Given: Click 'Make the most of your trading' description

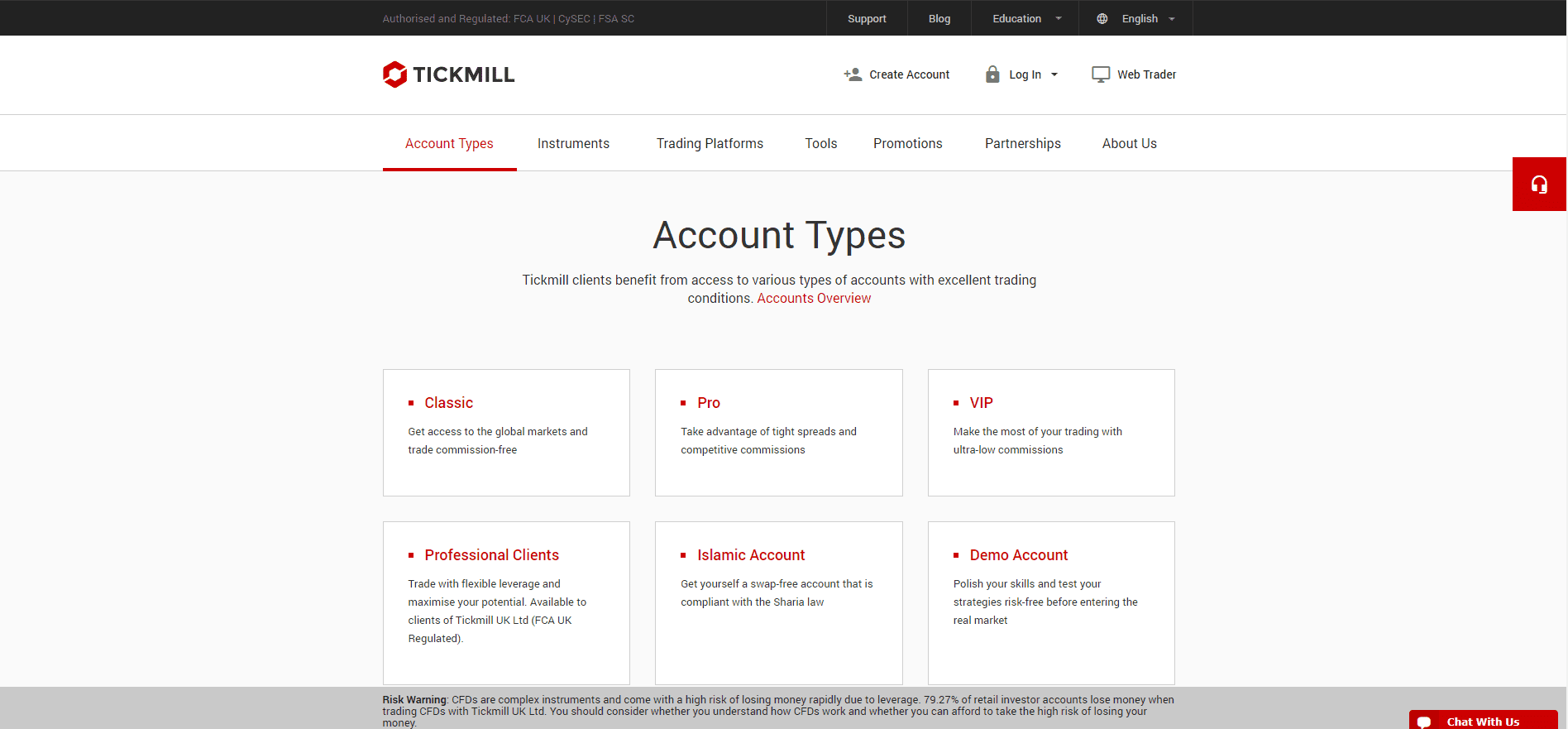Looking at the screenshot, I should tap(1038, 440).
